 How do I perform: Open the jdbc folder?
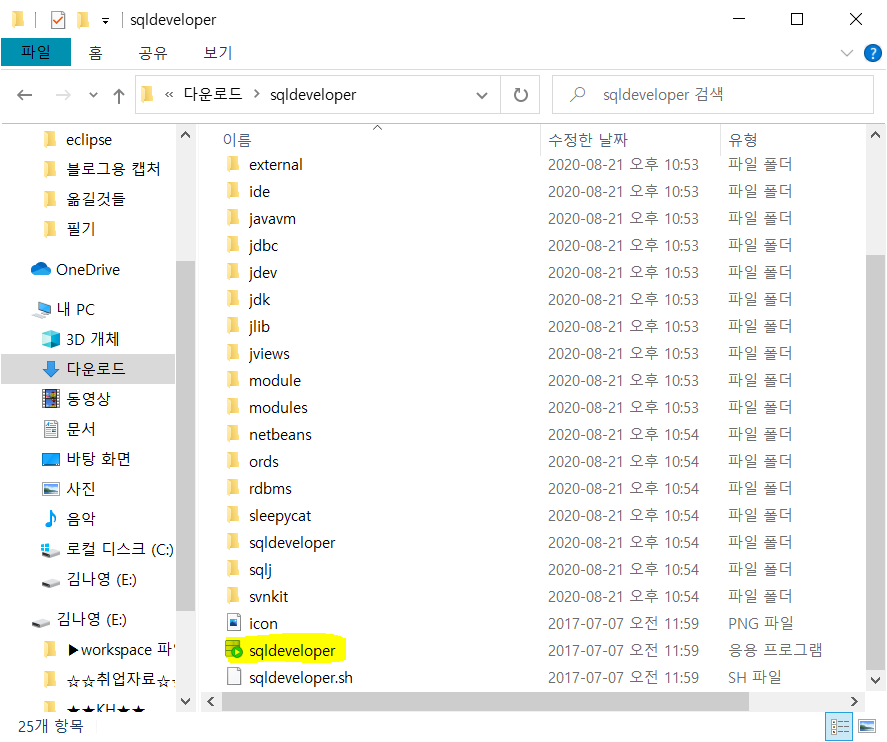click(263, 245)
